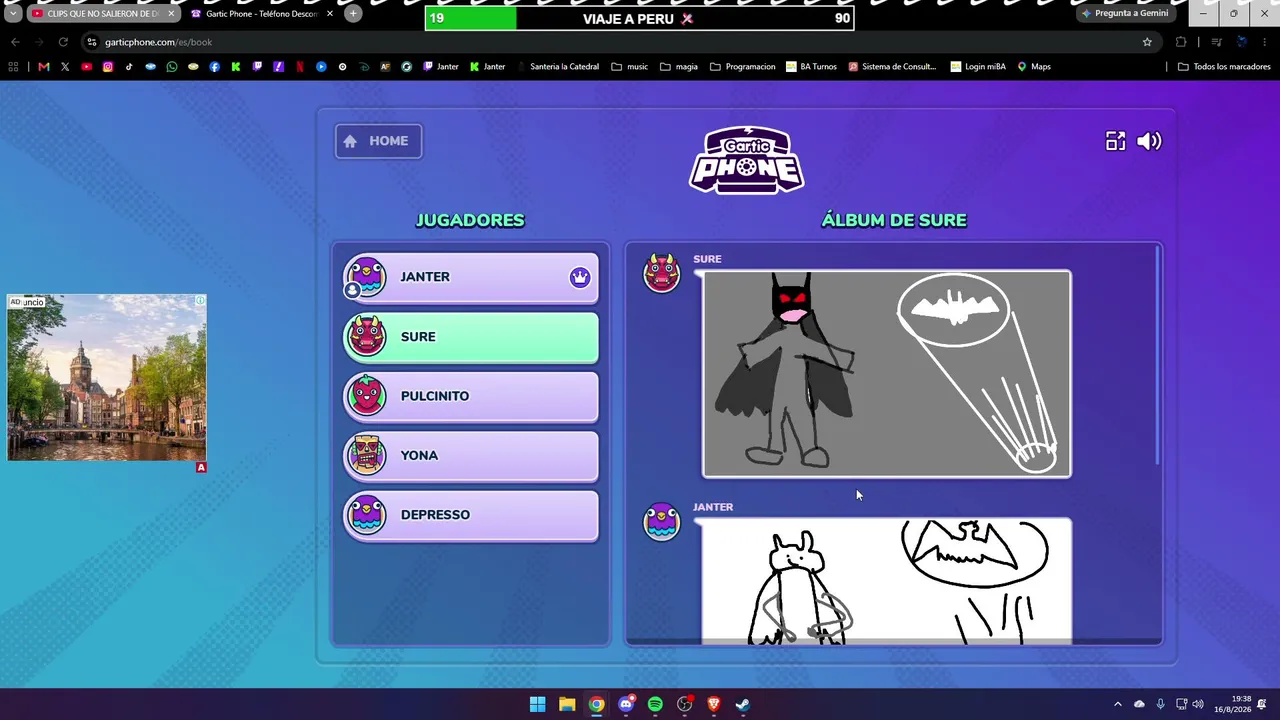Expand the music bookmarks folder
The height and width of the screenshot is (720, 1280).
629,67
